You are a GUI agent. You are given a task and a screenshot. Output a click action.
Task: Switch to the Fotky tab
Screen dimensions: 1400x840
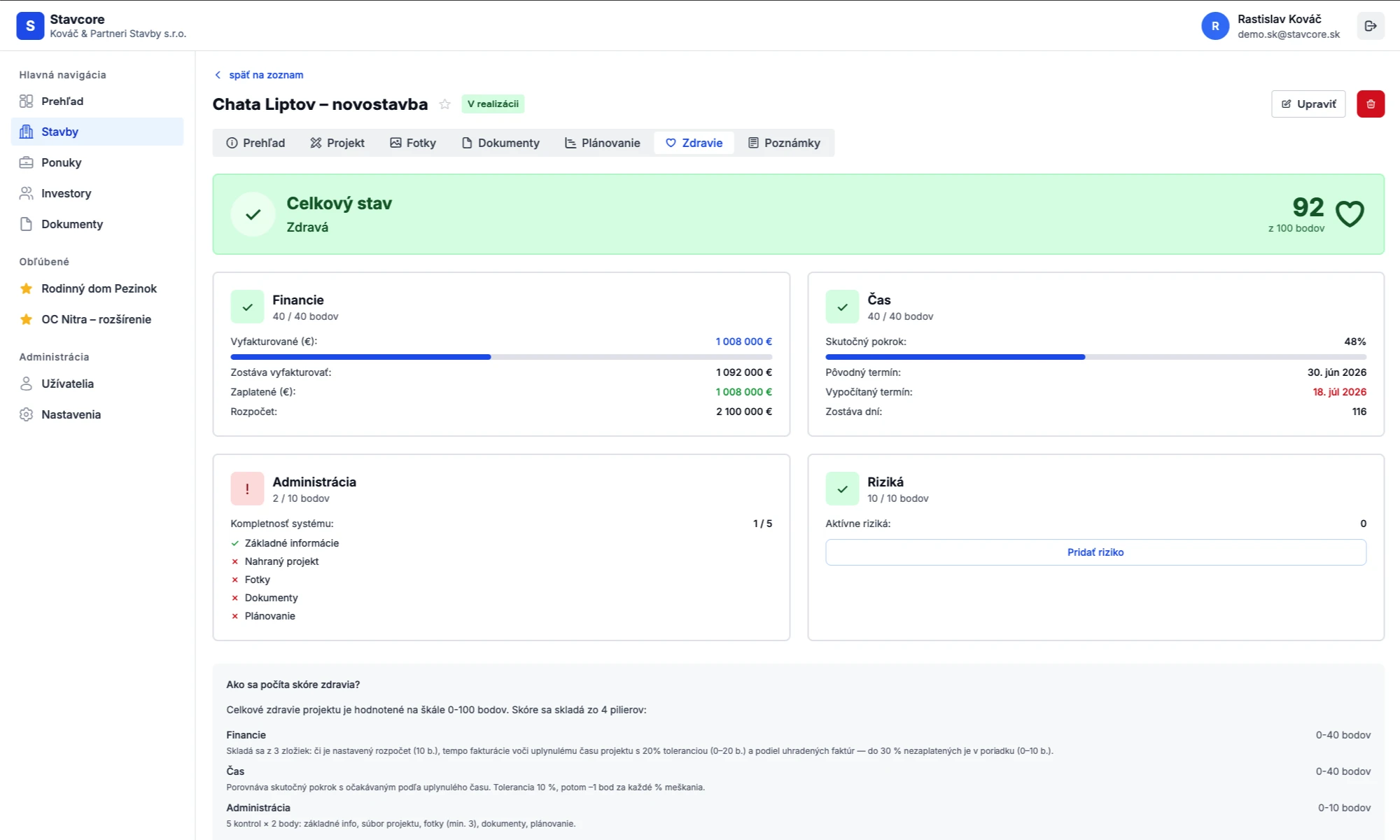(x=413, y=143)
